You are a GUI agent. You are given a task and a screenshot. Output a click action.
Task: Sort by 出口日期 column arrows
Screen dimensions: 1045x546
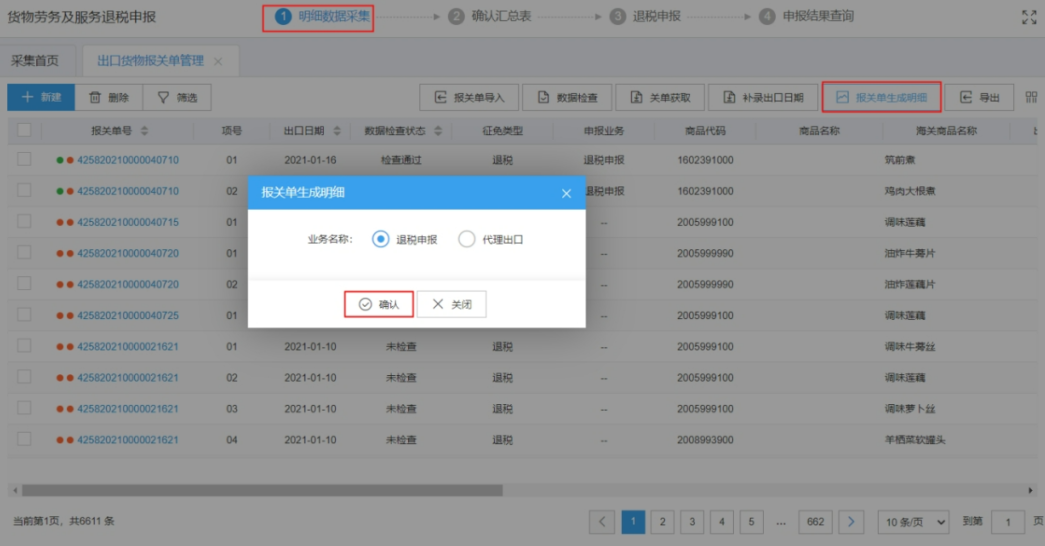[x=337, y=131]
